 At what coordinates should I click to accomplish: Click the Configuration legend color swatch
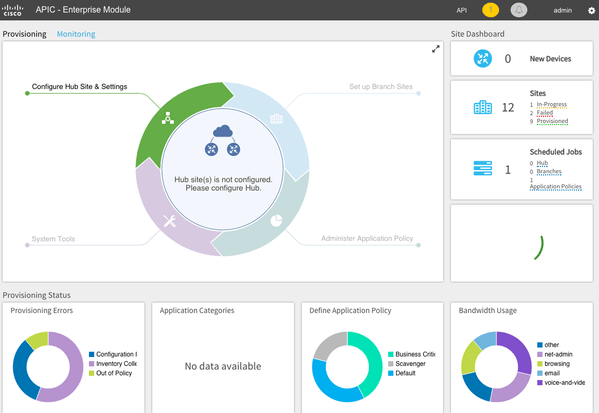[x=91, y=355]
